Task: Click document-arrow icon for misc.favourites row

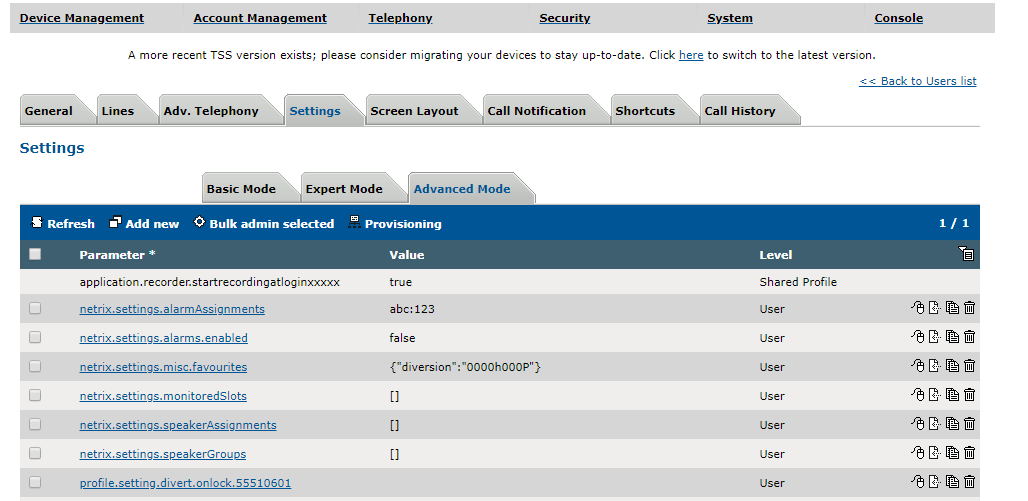Action: 935,365
